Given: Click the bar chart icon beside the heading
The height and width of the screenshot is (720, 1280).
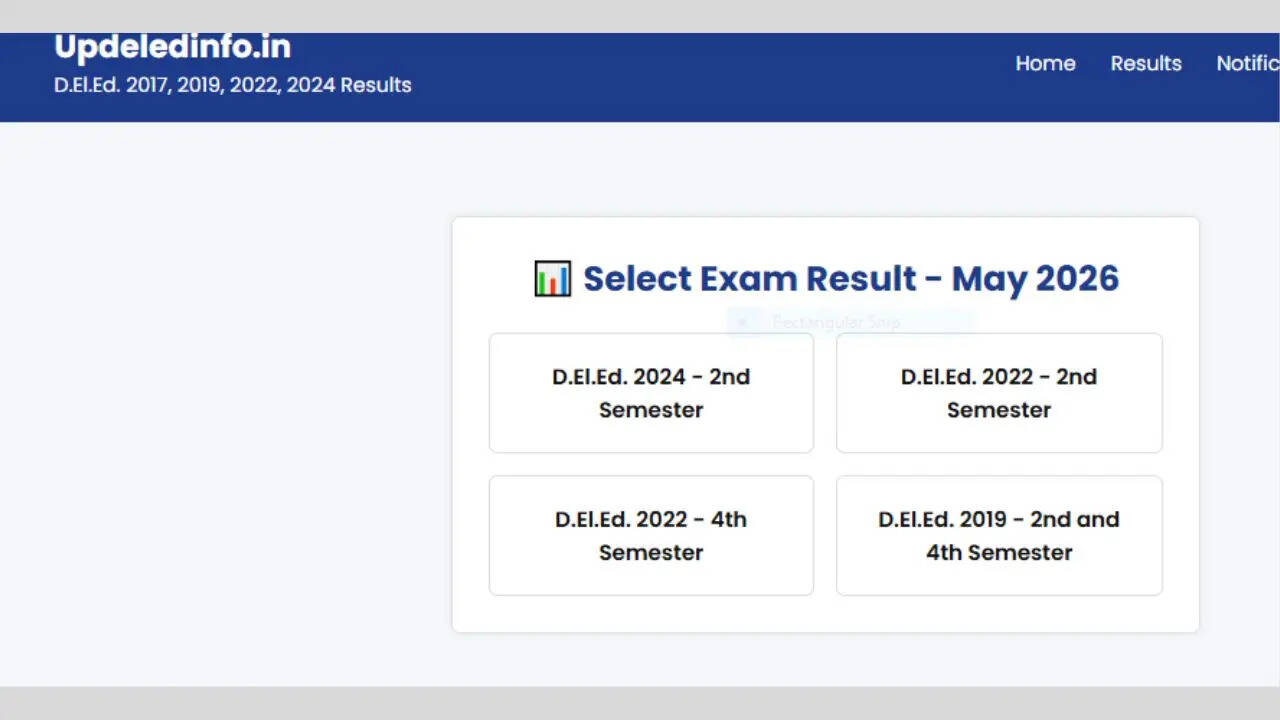Looking at the screenshot, I should [x=552, y=279].
